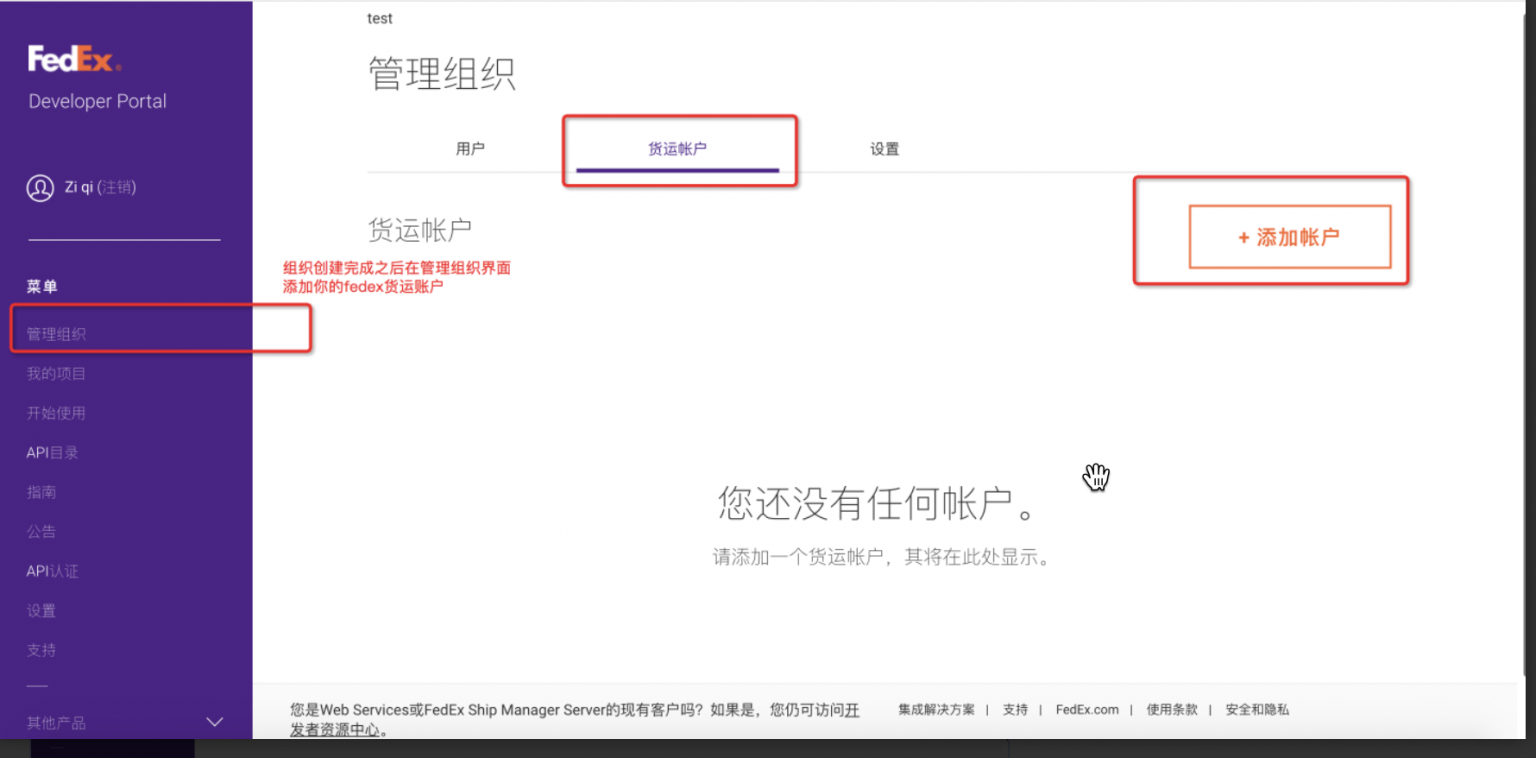Open API目录 from the sidebar
Viewport: 1536px width, 758px height.
(52, 452)
